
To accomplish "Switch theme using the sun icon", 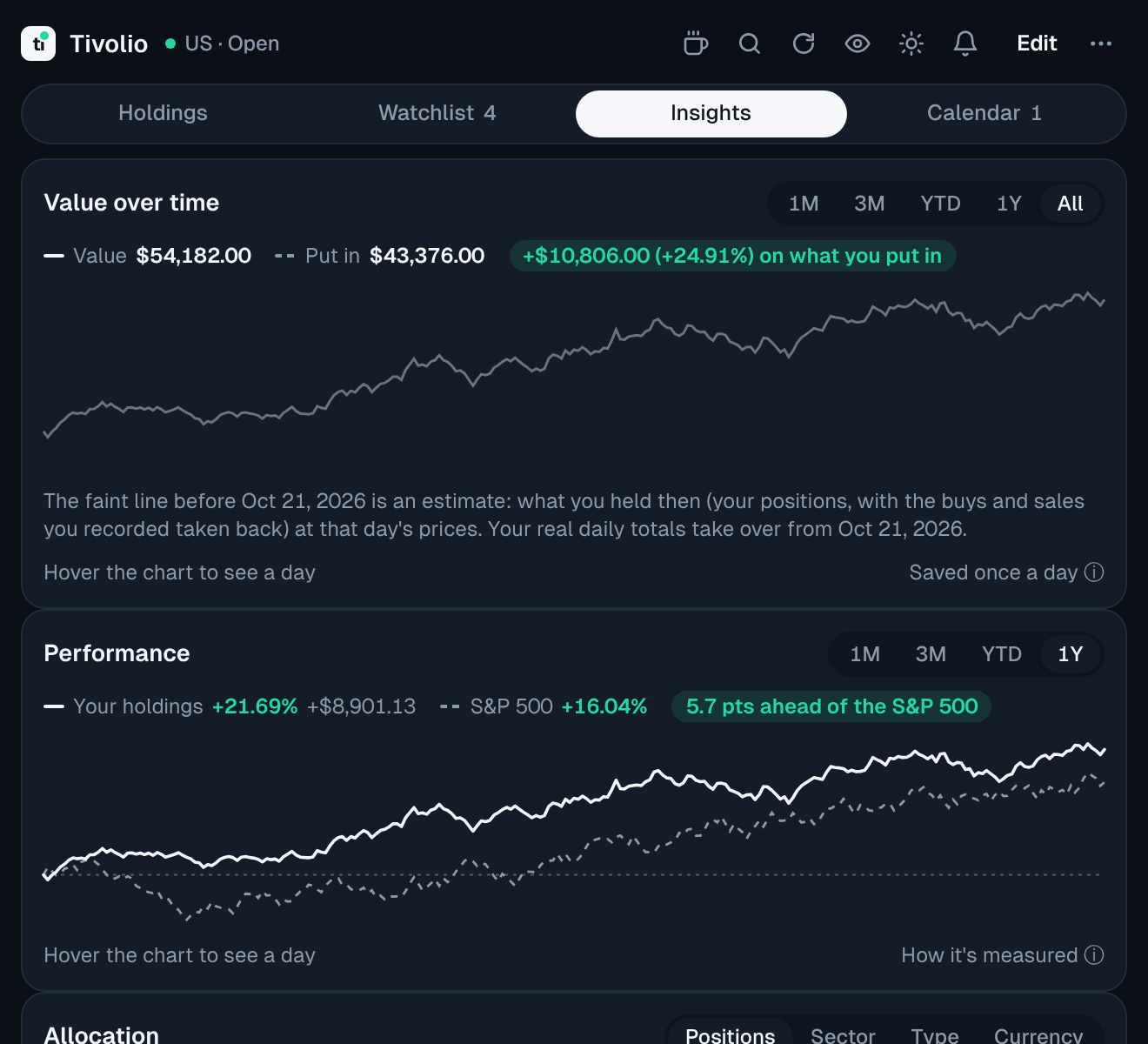I will (x=911, y=43).
